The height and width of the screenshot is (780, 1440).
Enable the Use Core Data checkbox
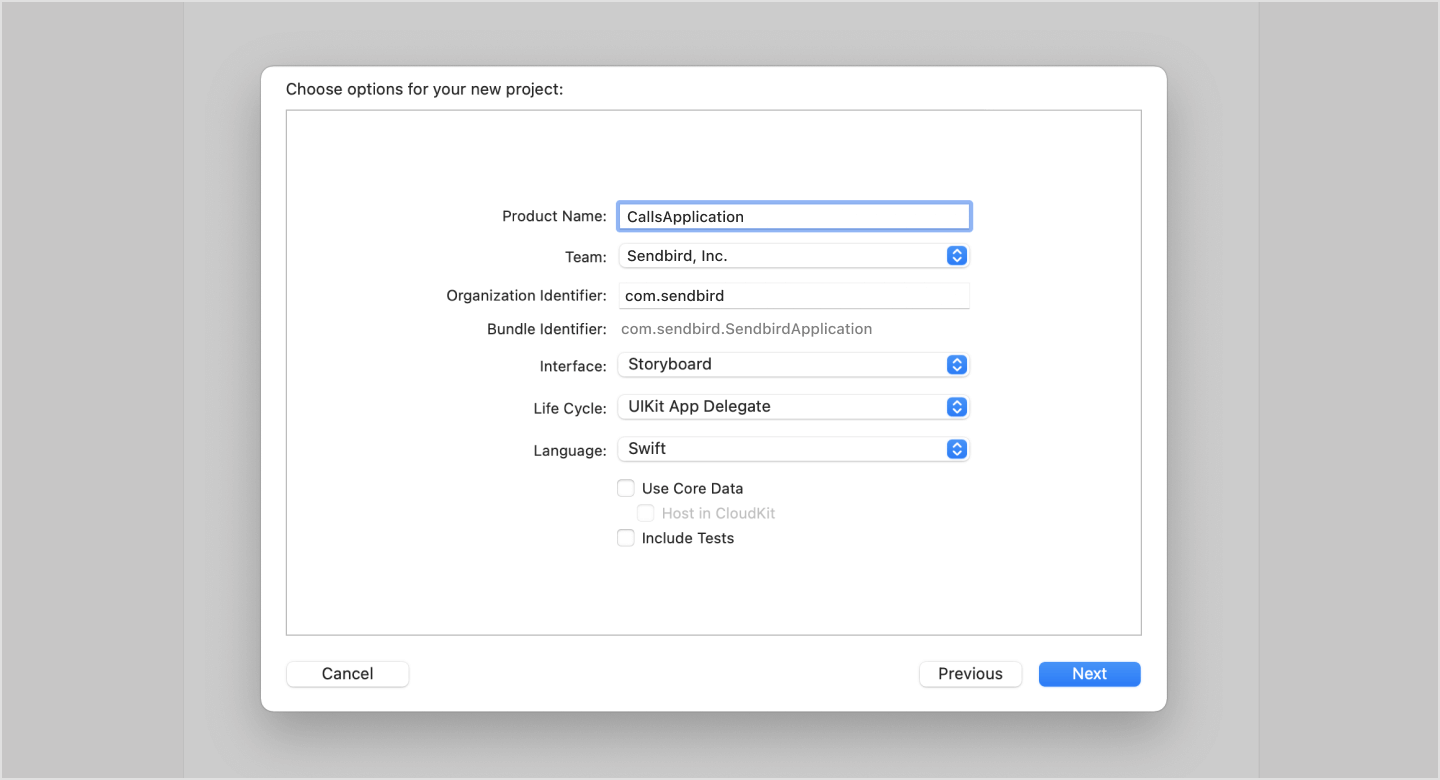[x=625, y=488]
